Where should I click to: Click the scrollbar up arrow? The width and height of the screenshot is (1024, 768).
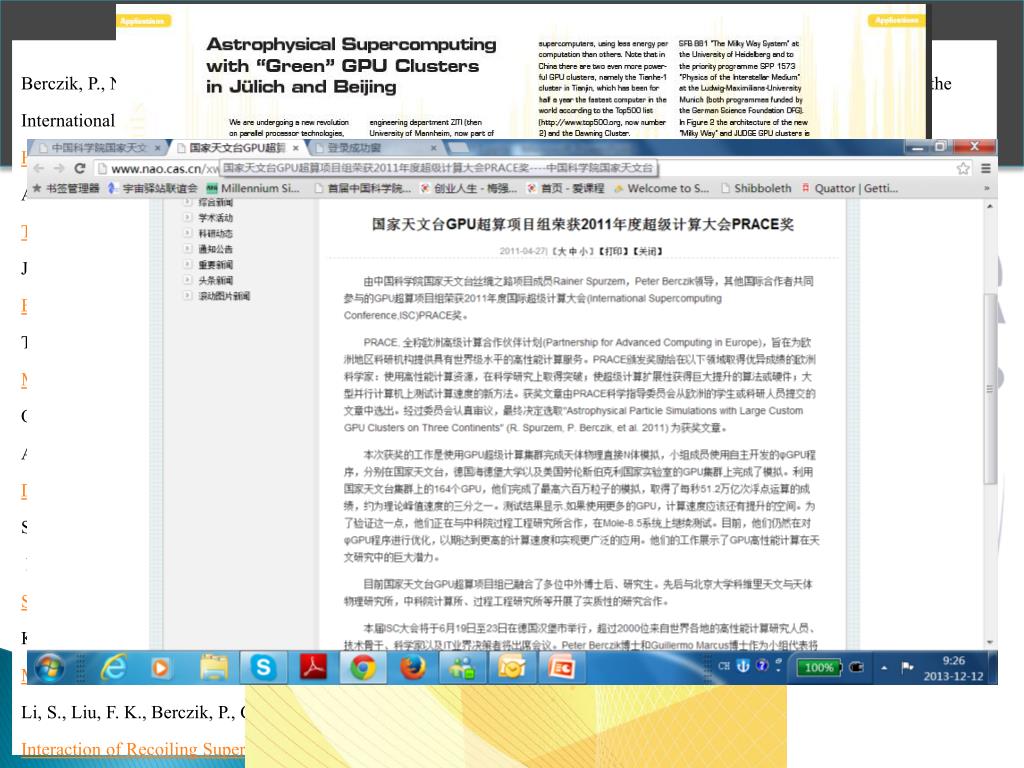[x=990, y=206]
